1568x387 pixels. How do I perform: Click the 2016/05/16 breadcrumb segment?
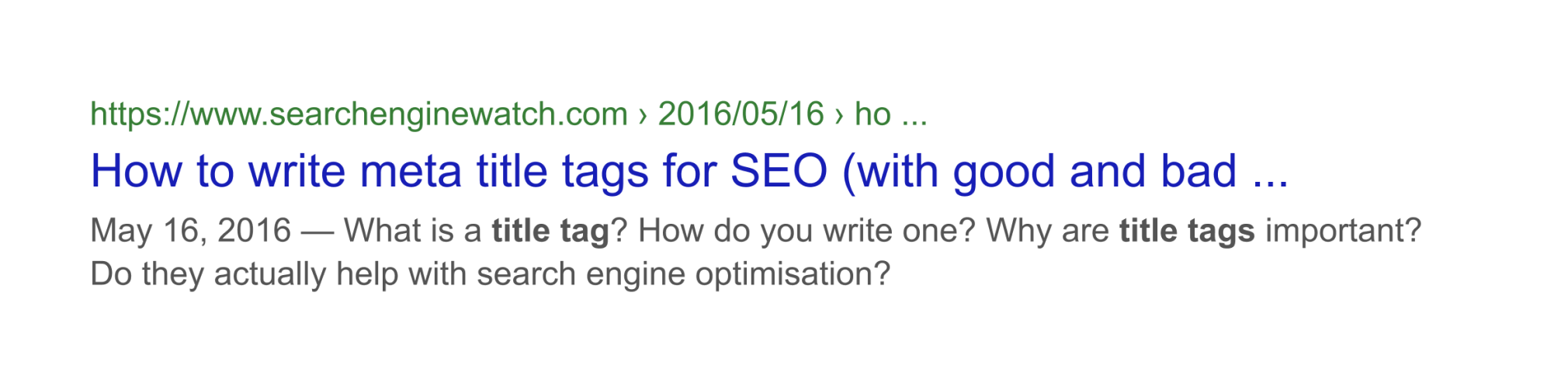click(x=740, y=114)
